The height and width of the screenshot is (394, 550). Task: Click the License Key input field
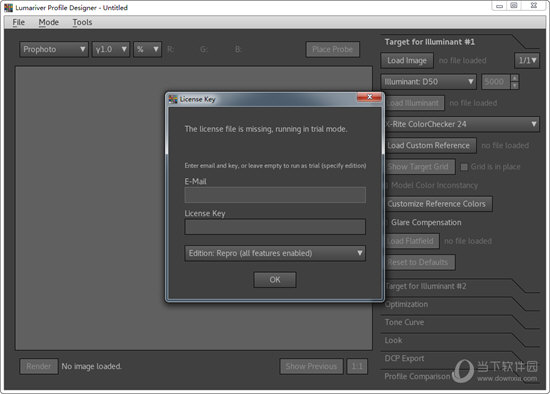click(275, 227)
